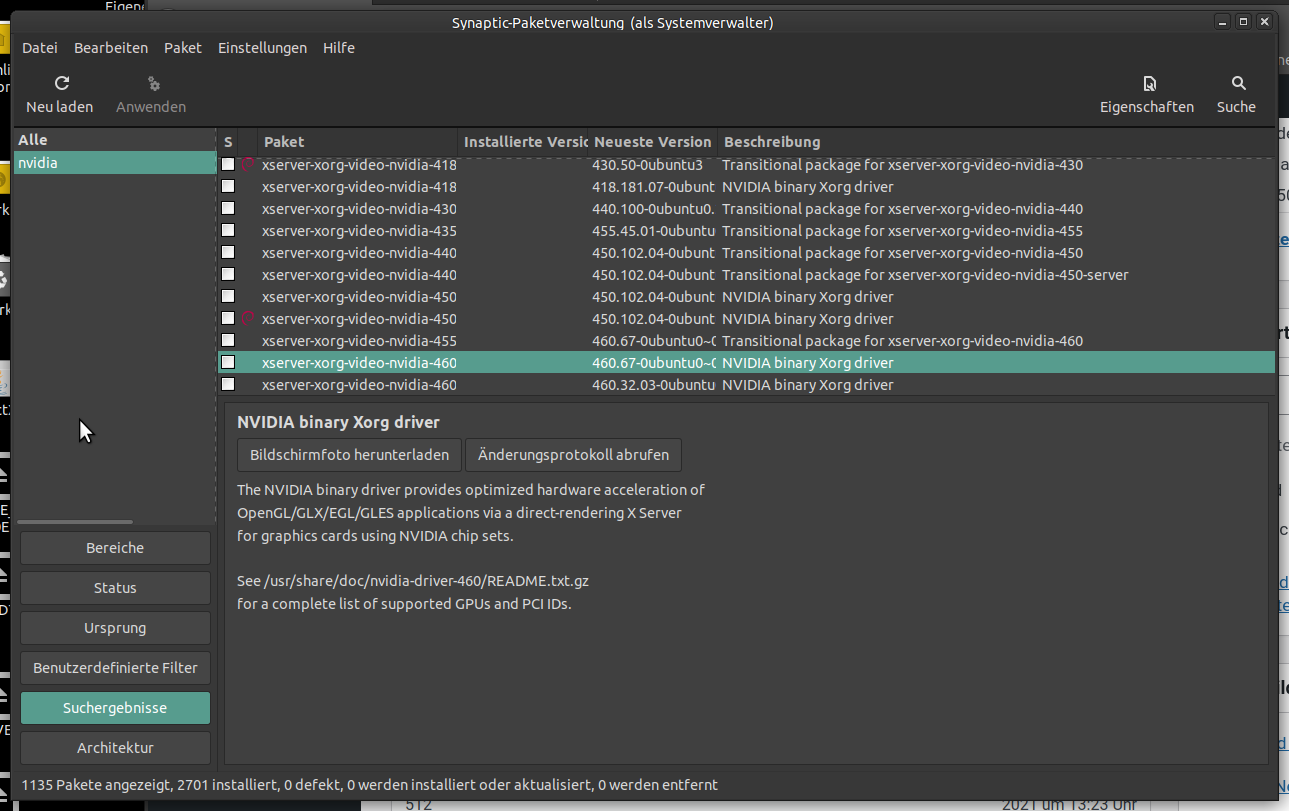Minimize the Synaptic window
Viewport: 1289px width, 811px height.
click(x=1222, y=22)
